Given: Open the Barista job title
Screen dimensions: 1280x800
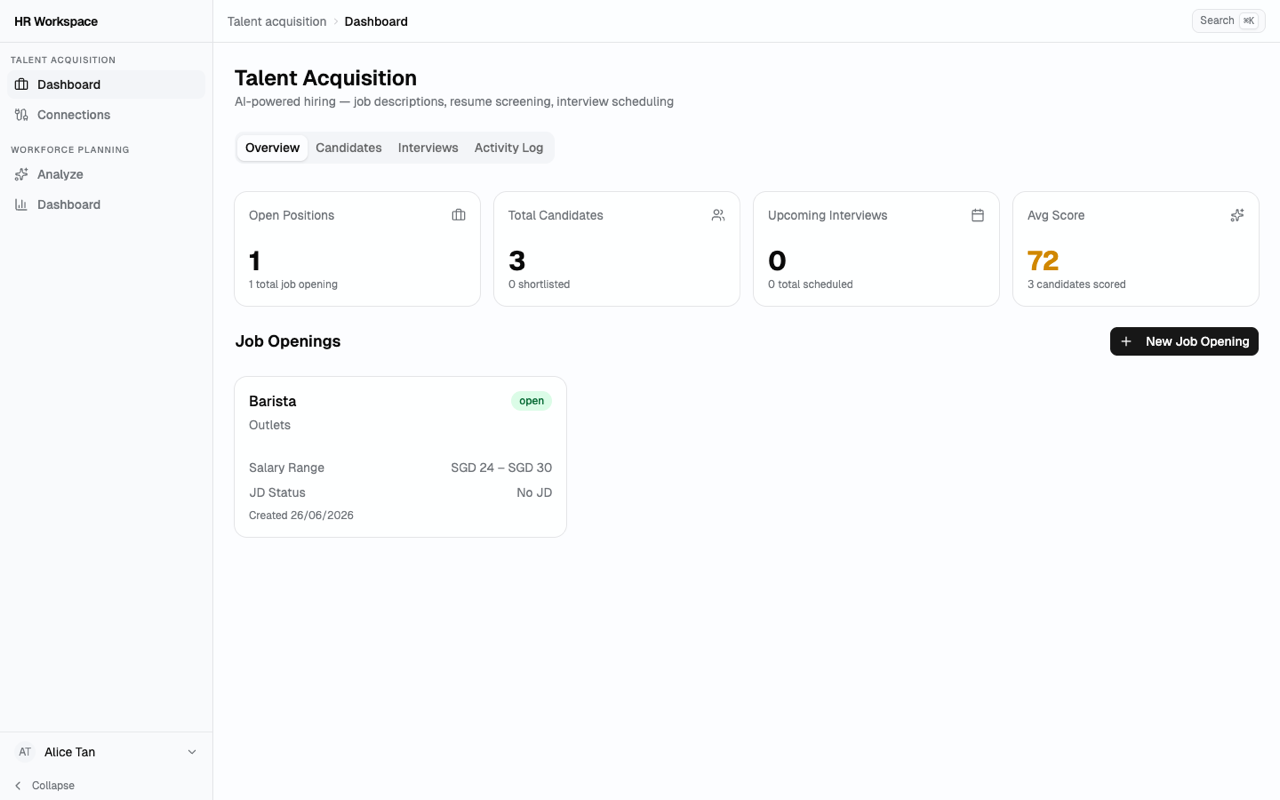Looking at the screenshot, I should pyautogui.click(x=273, y=401).
